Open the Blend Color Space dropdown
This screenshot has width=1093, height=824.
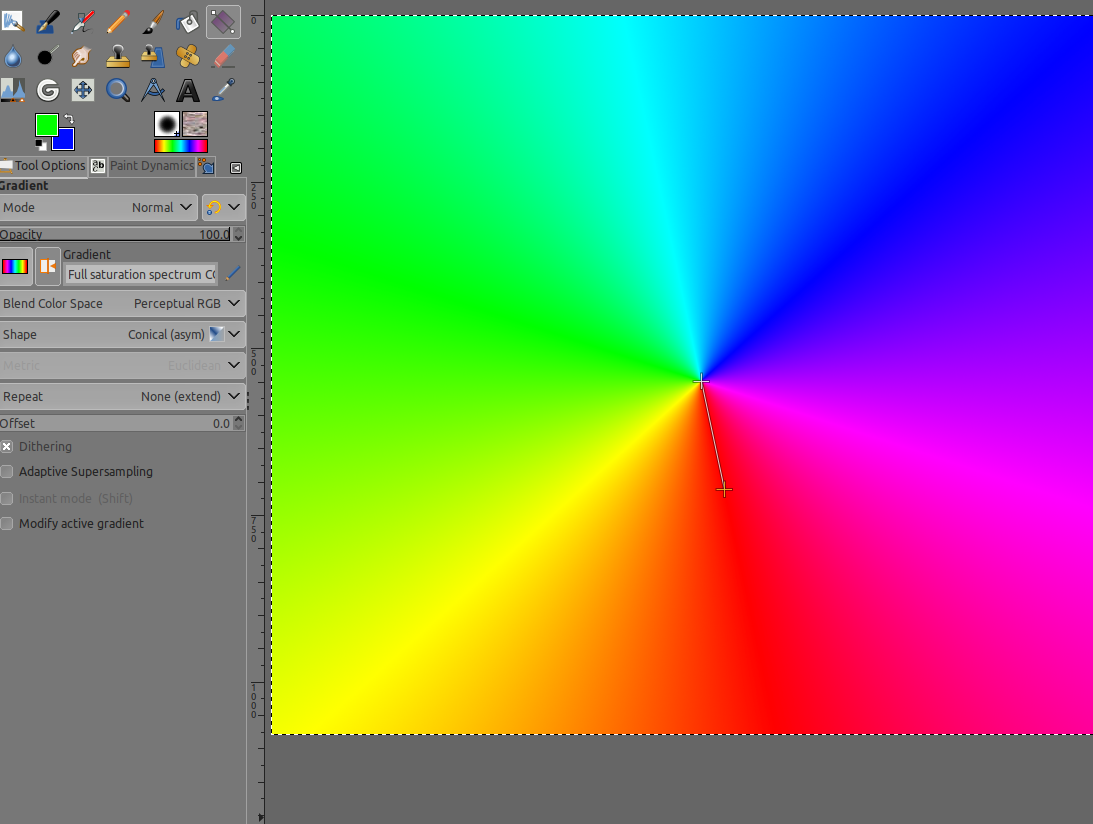pos(122,303)
